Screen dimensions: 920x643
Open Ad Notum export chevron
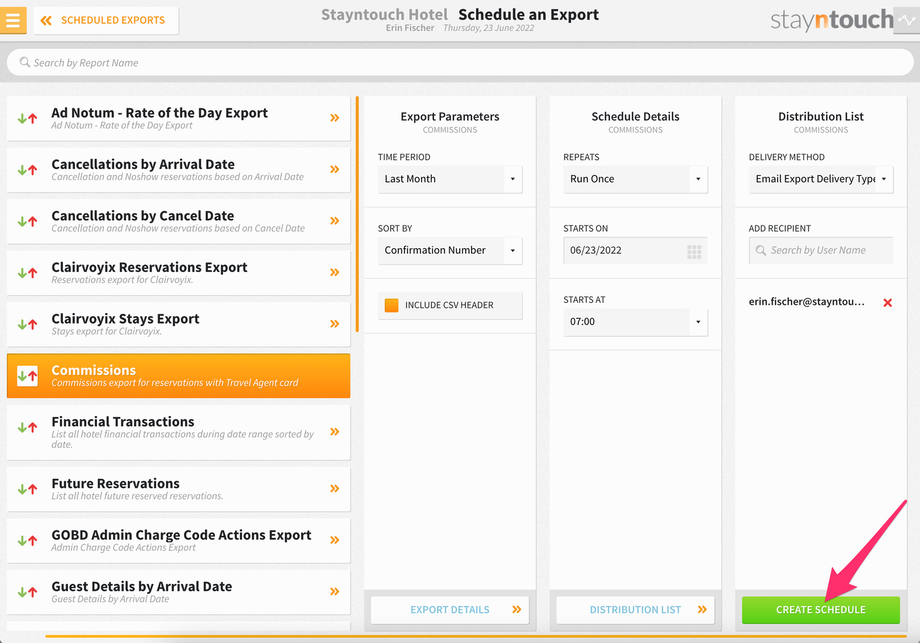pyautogui.click(x=334, y=117)
